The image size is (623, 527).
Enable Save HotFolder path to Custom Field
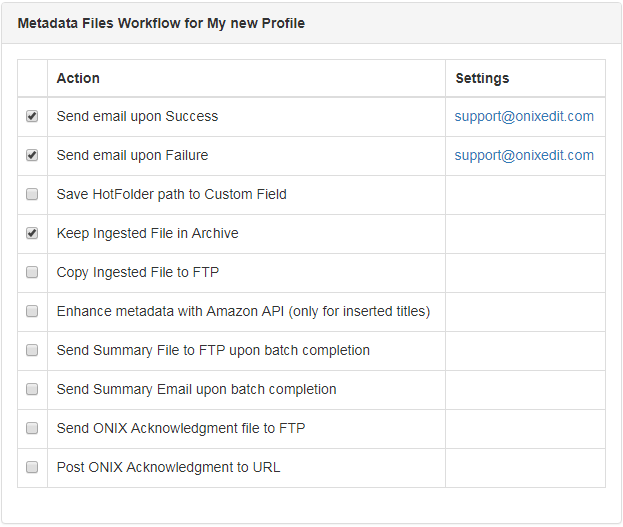pos(32,194)
